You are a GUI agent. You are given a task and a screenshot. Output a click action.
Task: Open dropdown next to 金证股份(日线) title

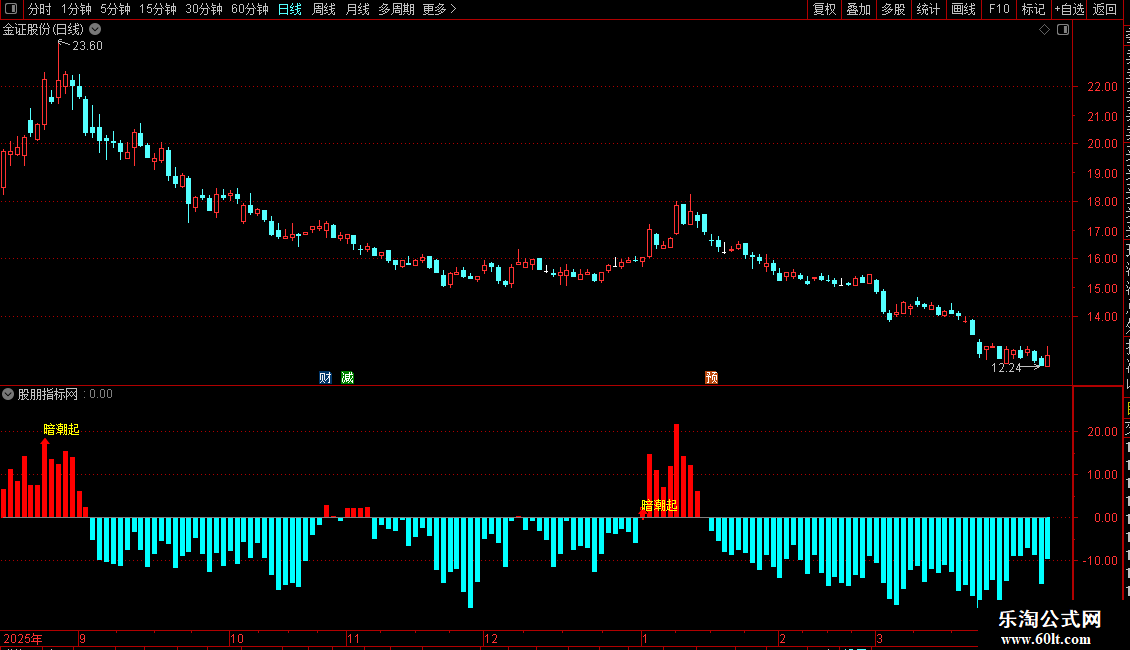(x=95, y=30)
